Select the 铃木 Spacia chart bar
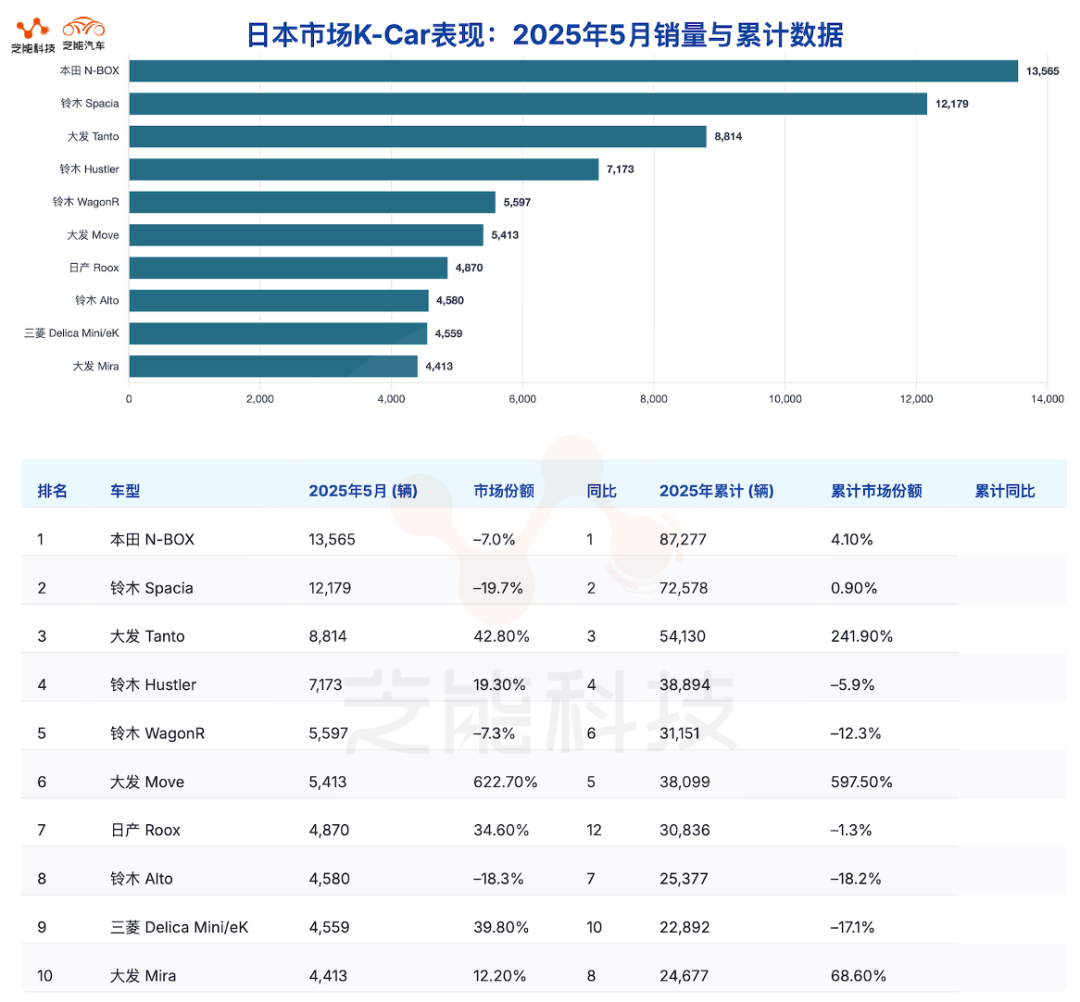The height and width of the screenshot is (1002, 1080). click(x=527, y=104)
